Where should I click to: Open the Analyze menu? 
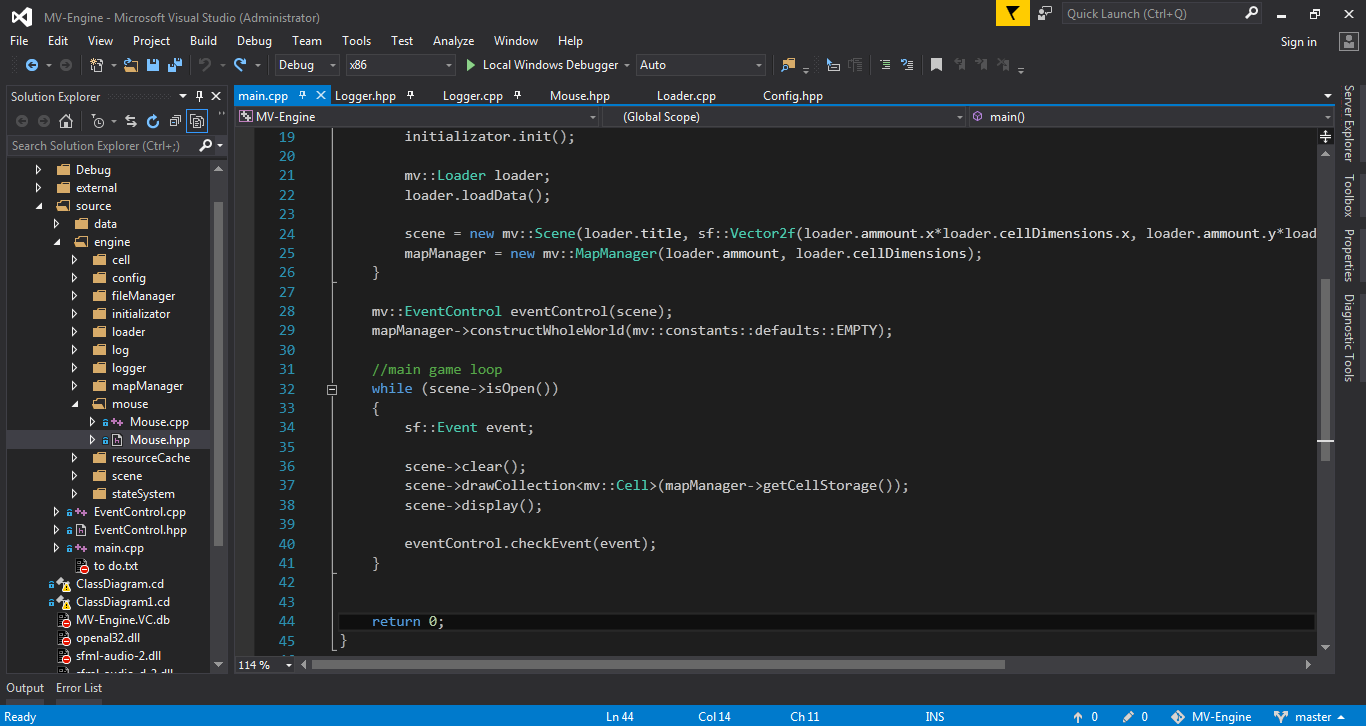(453, 41)
